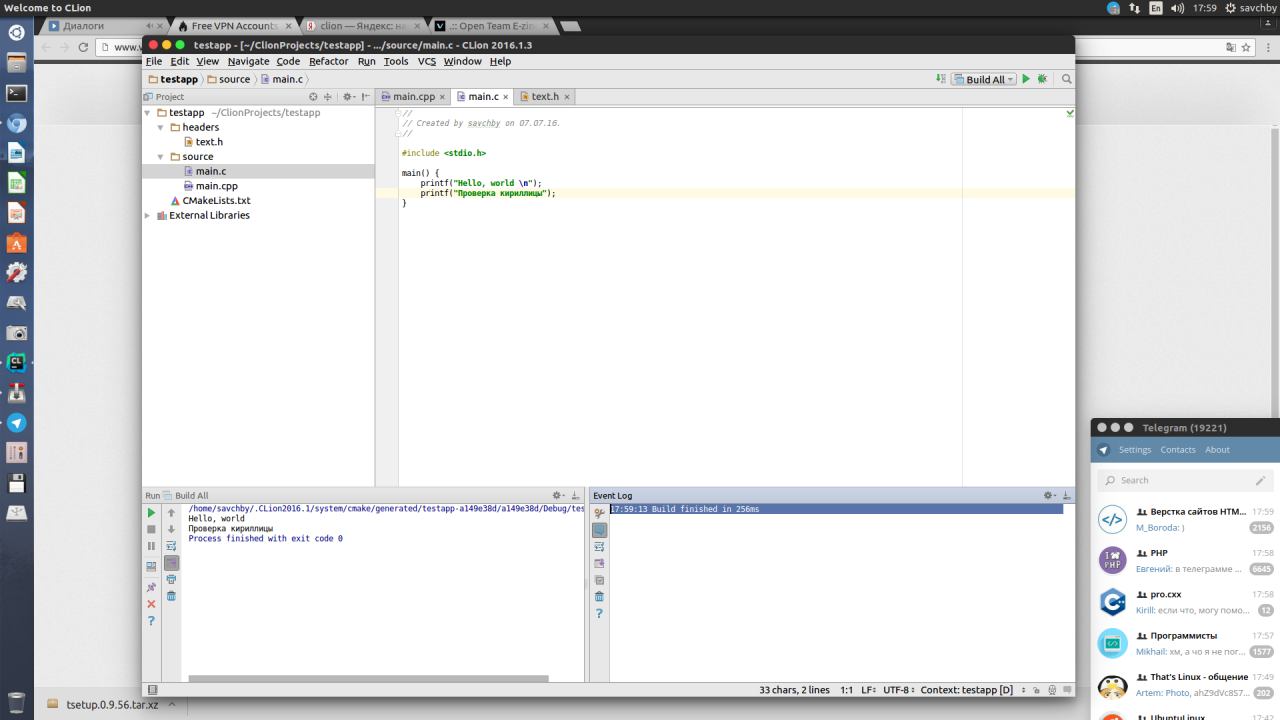Viewport: 1280px width, 720px height.
Task: Open the Event Log settings wrench icon
Action: tap(599, 513)
